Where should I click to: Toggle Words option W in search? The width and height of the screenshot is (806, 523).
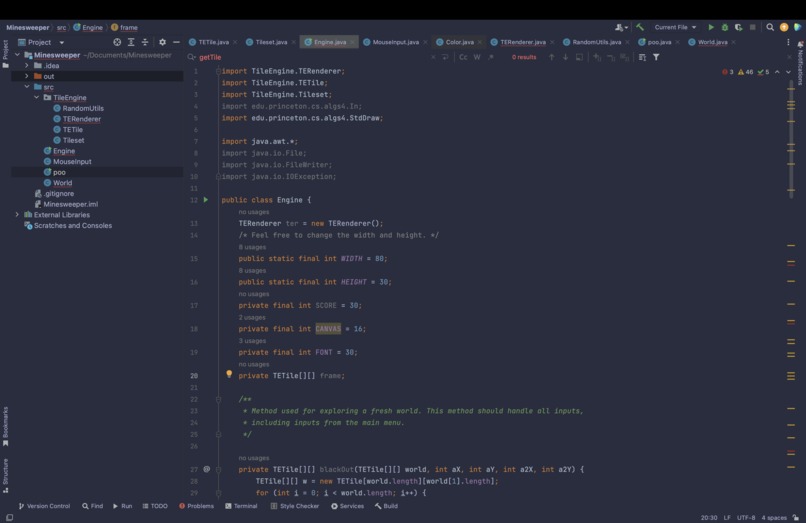477,57
